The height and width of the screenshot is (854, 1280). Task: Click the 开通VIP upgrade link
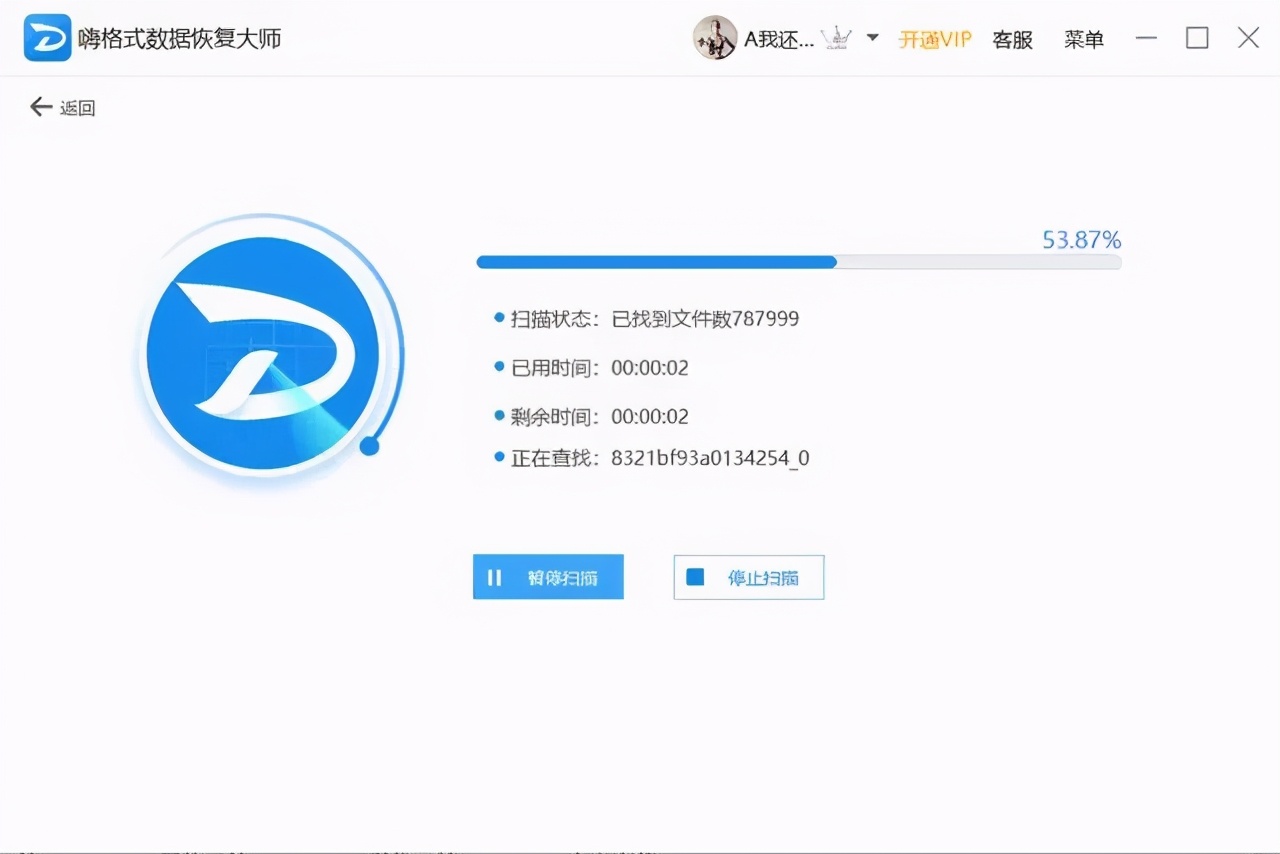point(935,39)
